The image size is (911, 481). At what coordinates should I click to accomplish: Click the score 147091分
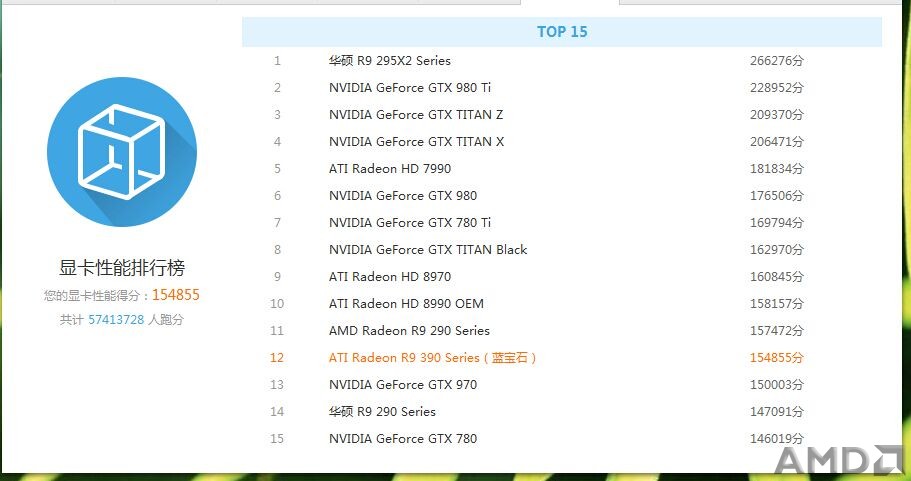(777, 412)
